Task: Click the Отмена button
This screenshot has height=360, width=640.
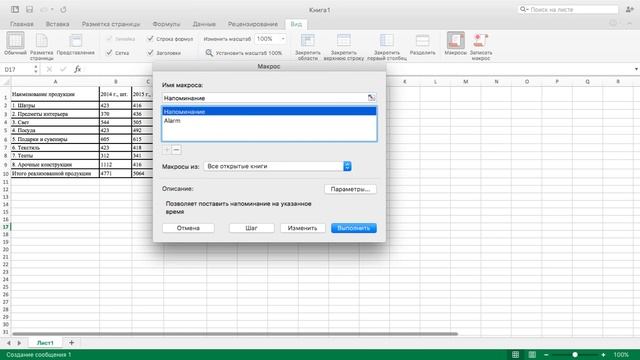Action: (188, 228)
